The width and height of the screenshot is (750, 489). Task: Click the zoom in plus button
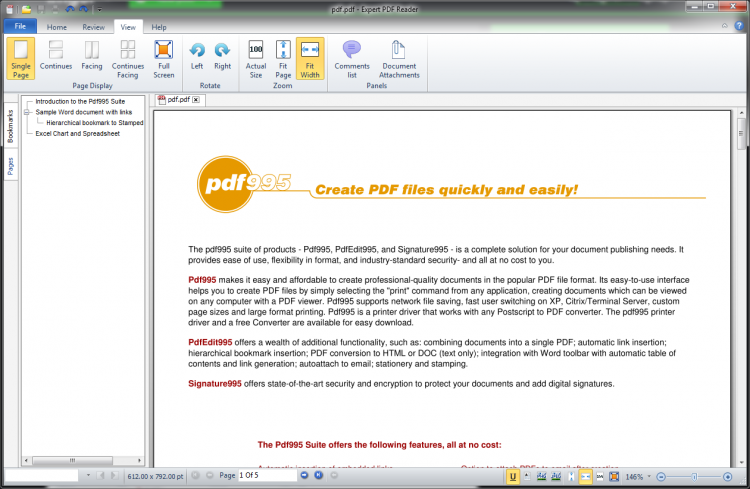[x=728, y=477]
